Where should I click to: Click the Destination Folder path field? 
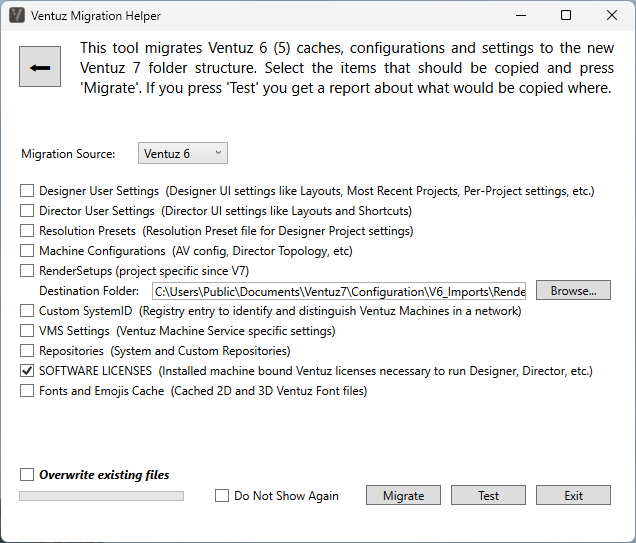[x=339, y=291]
